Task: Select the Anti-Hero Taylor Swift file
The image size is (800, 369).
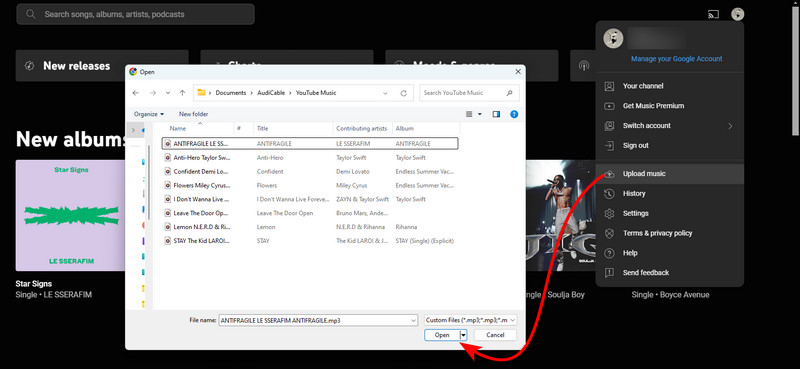Action: pos(311,158)
